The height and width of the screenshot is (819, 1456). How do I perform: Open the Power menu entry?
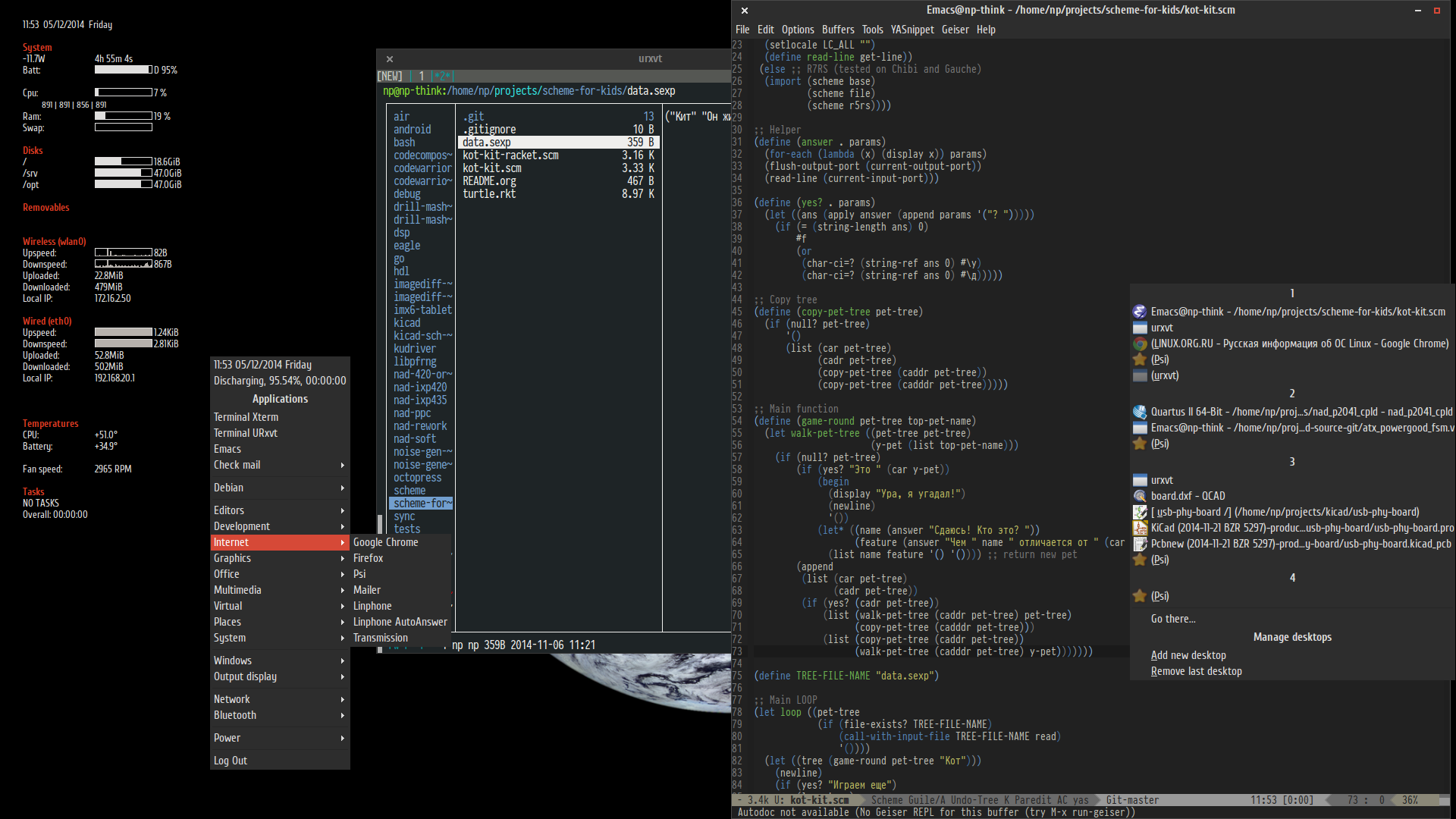pos(280,738)
